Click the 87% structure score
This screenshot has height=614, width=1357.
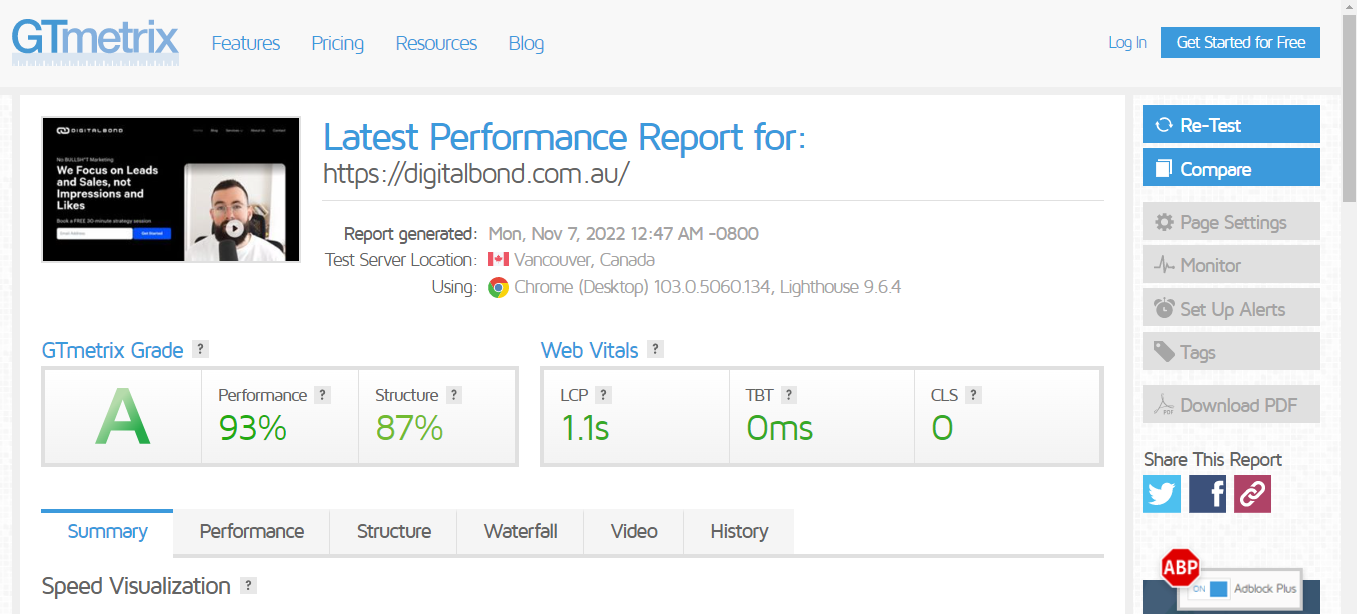point(409,428)
